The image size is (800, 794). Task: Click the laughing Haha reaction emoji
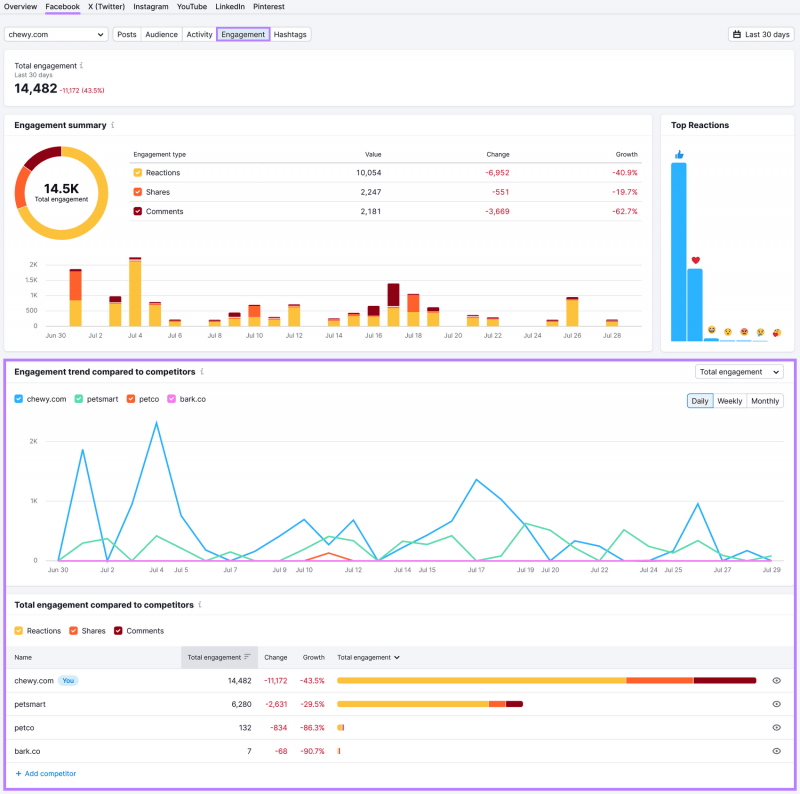(712, 330)
